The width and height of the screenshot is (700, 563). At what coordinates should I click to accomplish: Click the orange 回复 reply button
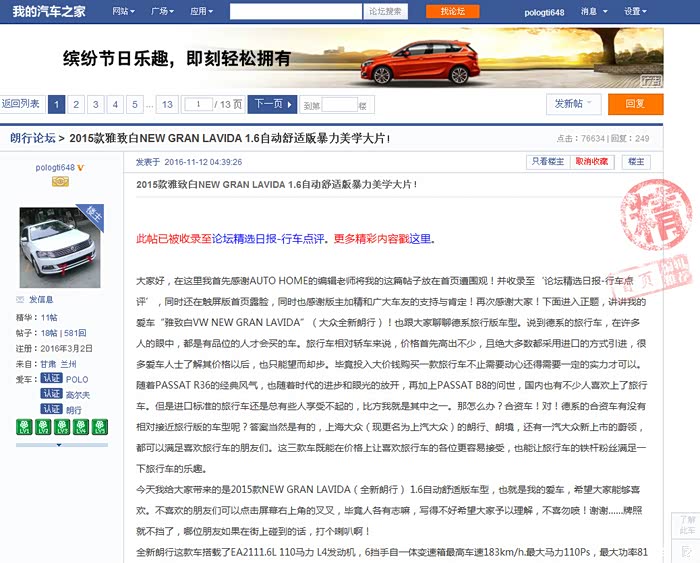click(635, 104)
